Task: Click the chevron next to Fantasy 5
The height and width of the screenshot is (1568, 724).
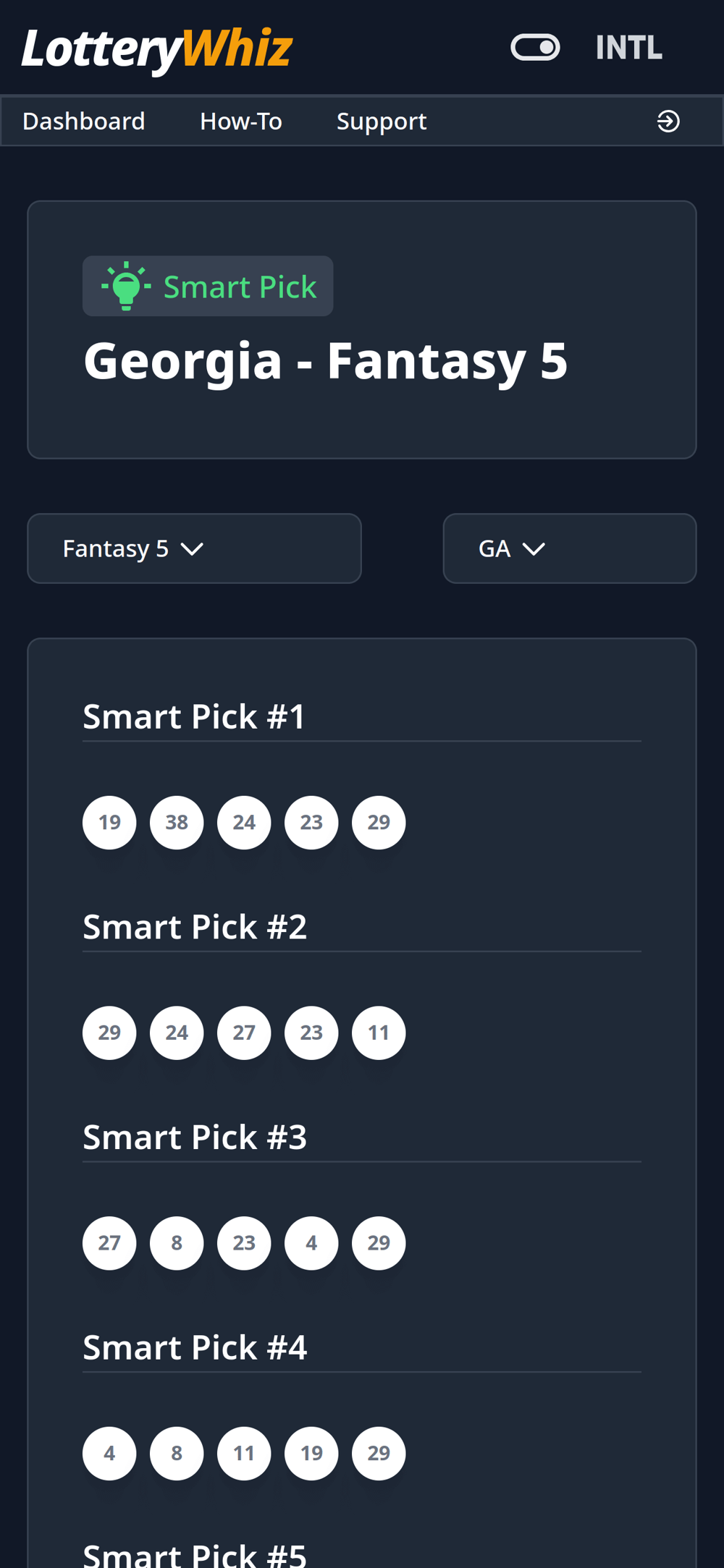Action: (x=192, y=549)
